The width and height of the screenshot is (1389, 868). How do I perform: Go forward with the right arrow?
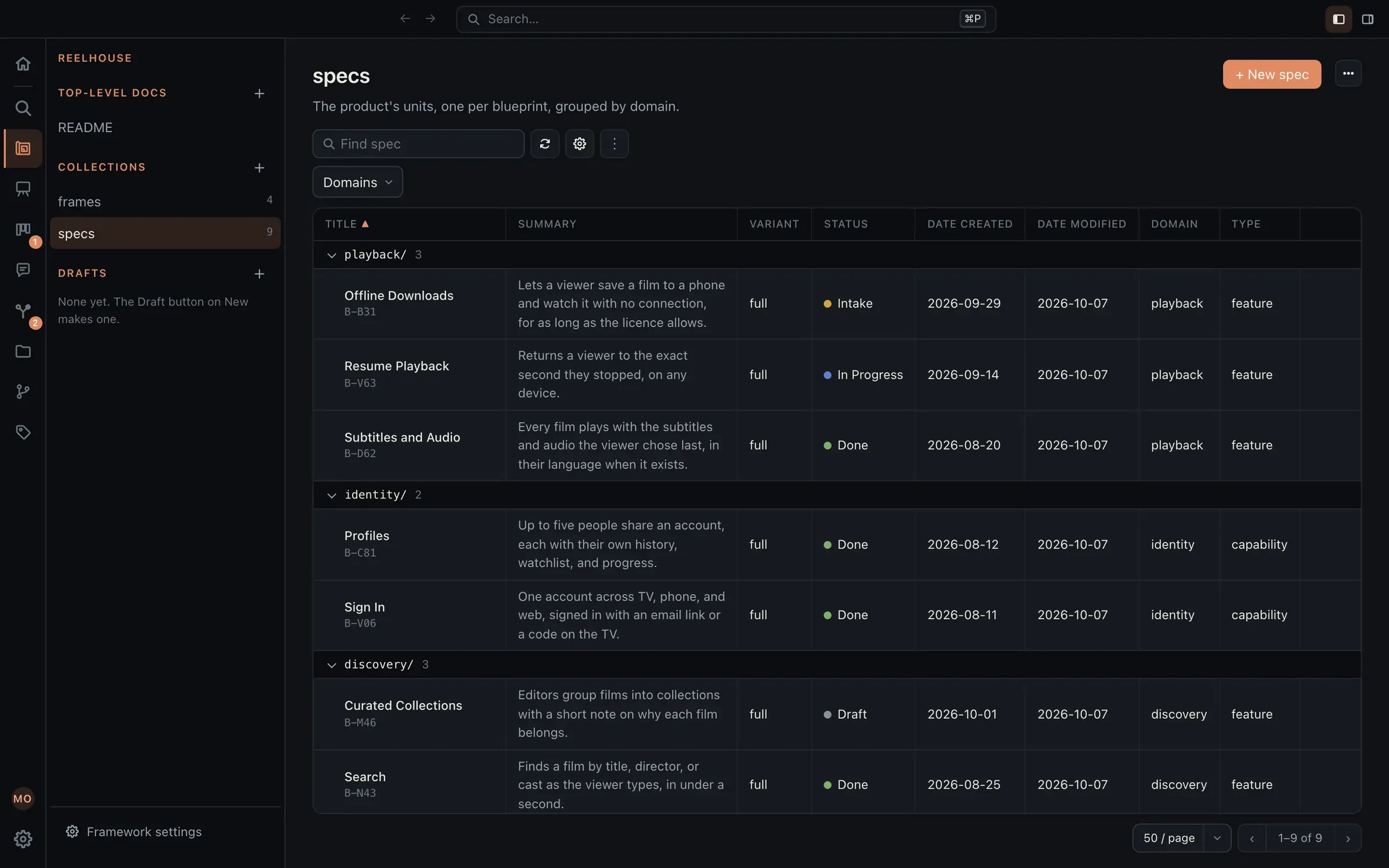pos(430,19)
